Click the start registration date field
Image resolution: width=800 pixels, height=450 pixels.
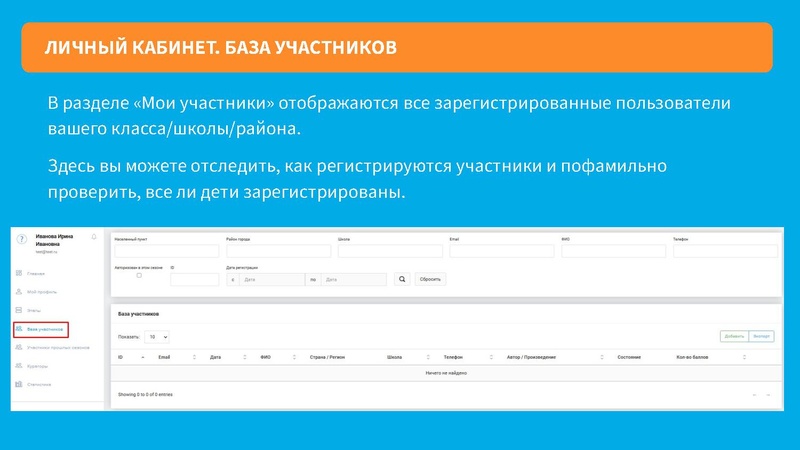[x=272, y=279]
